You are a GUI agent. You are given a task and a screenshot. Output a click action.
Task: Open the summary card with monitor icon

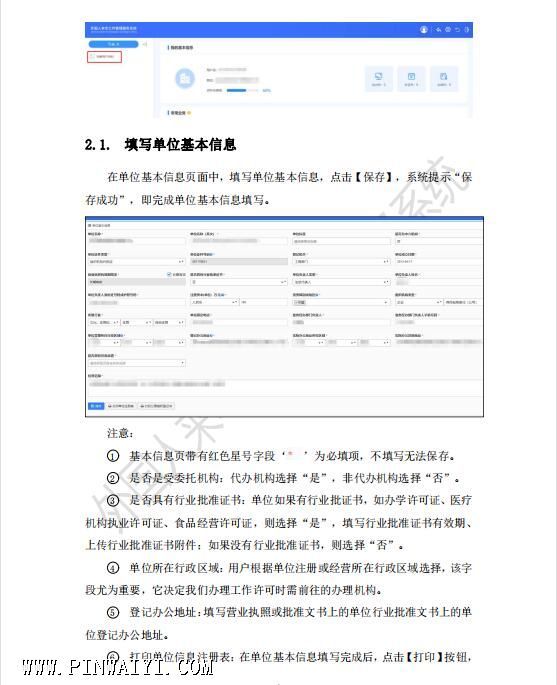click(x=379, y=79)
